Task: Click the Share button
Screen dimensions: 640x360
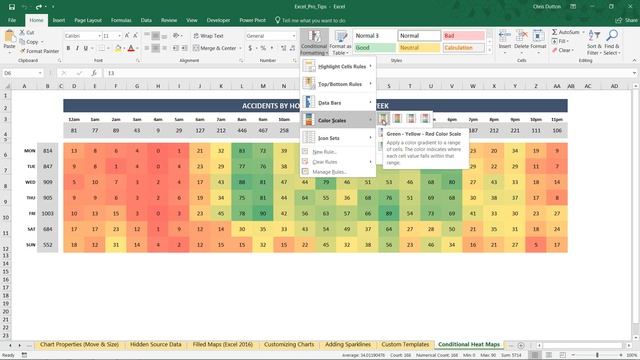Action: click(x=627, y=20)
